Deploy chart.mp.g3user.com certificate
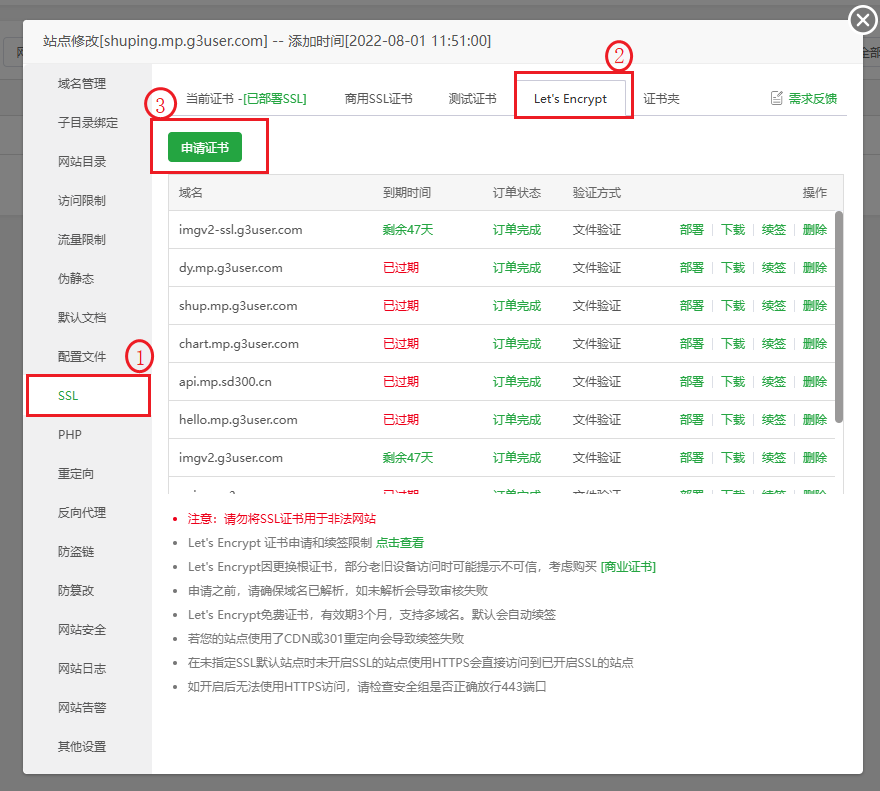Image resolution: width=880 pixels, height=791 pixels. pyautogui.click(x=691, y=344)
